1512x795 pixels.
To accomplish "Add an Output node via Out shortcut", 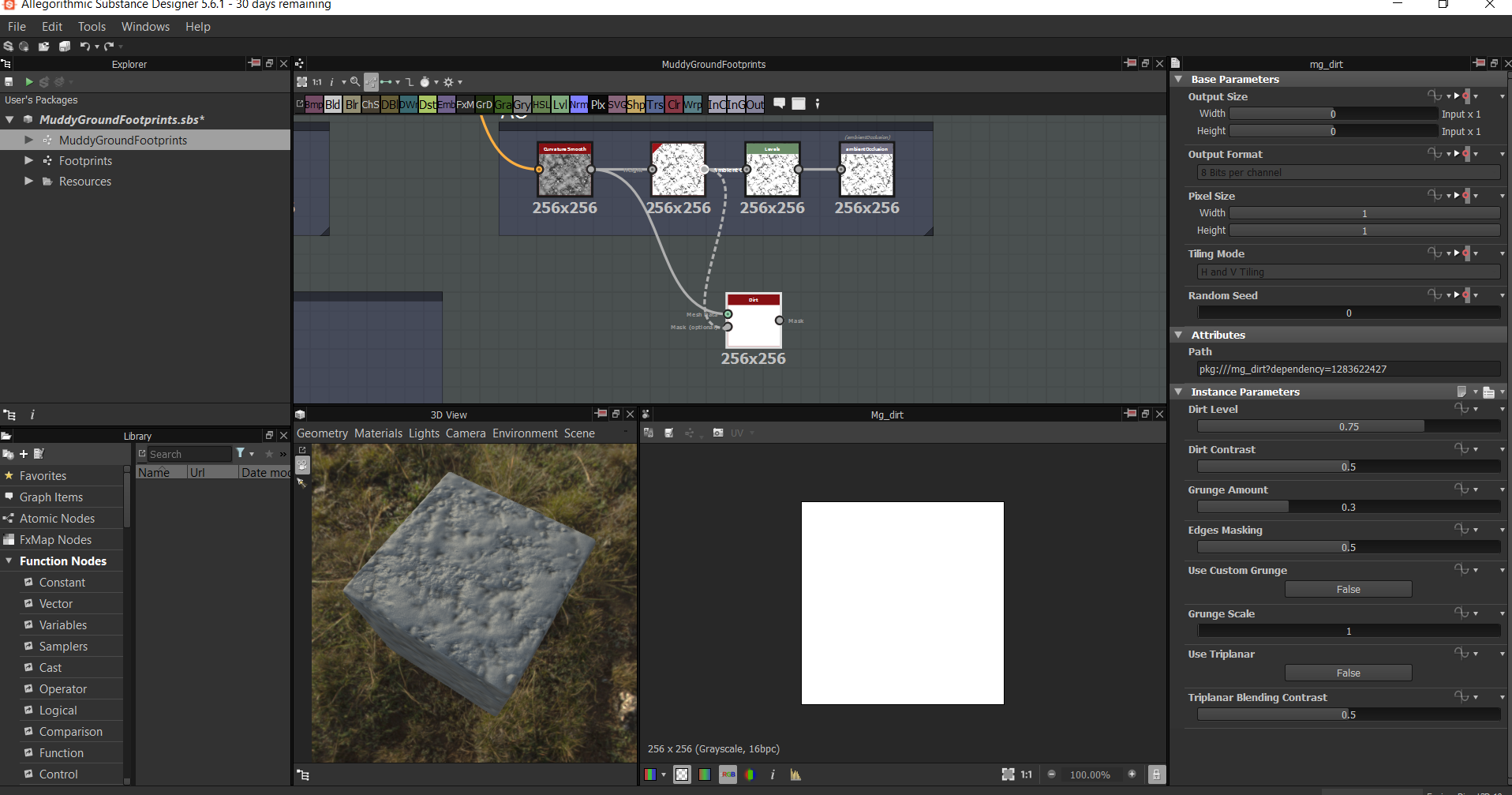I will pyautogui.click(x=755, y=104).
